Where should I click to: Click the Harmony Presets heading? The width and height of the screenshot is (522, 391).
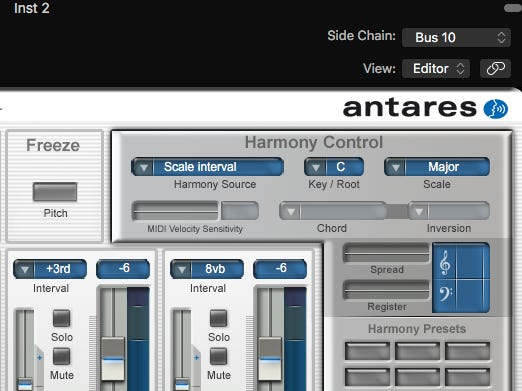coord(417,329)
